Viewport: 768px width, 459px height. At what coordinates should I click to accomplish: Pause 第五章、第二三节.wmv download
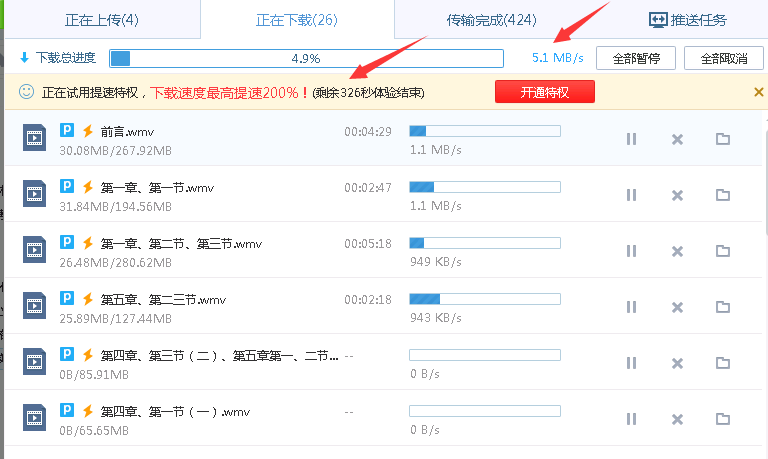click(631, 307)
